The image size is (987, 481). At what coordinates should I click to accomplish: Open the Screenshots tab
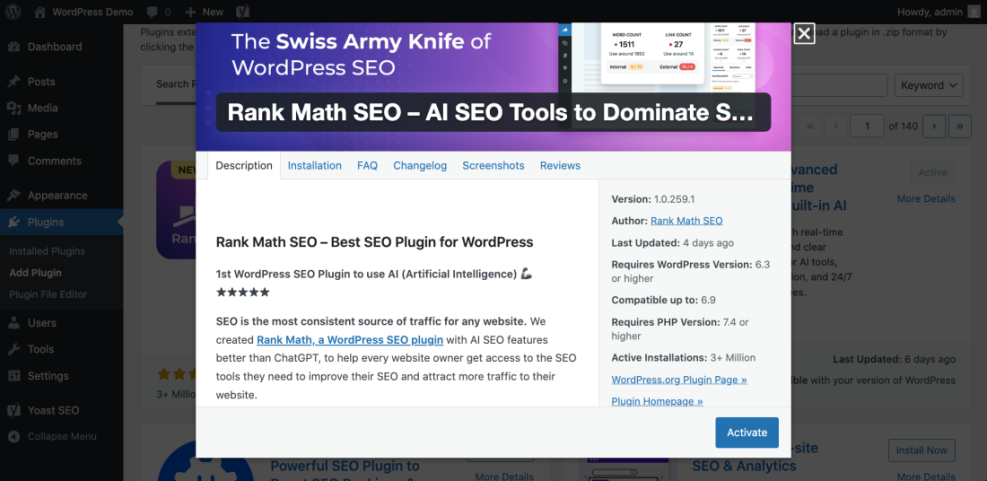pos(493,166)
